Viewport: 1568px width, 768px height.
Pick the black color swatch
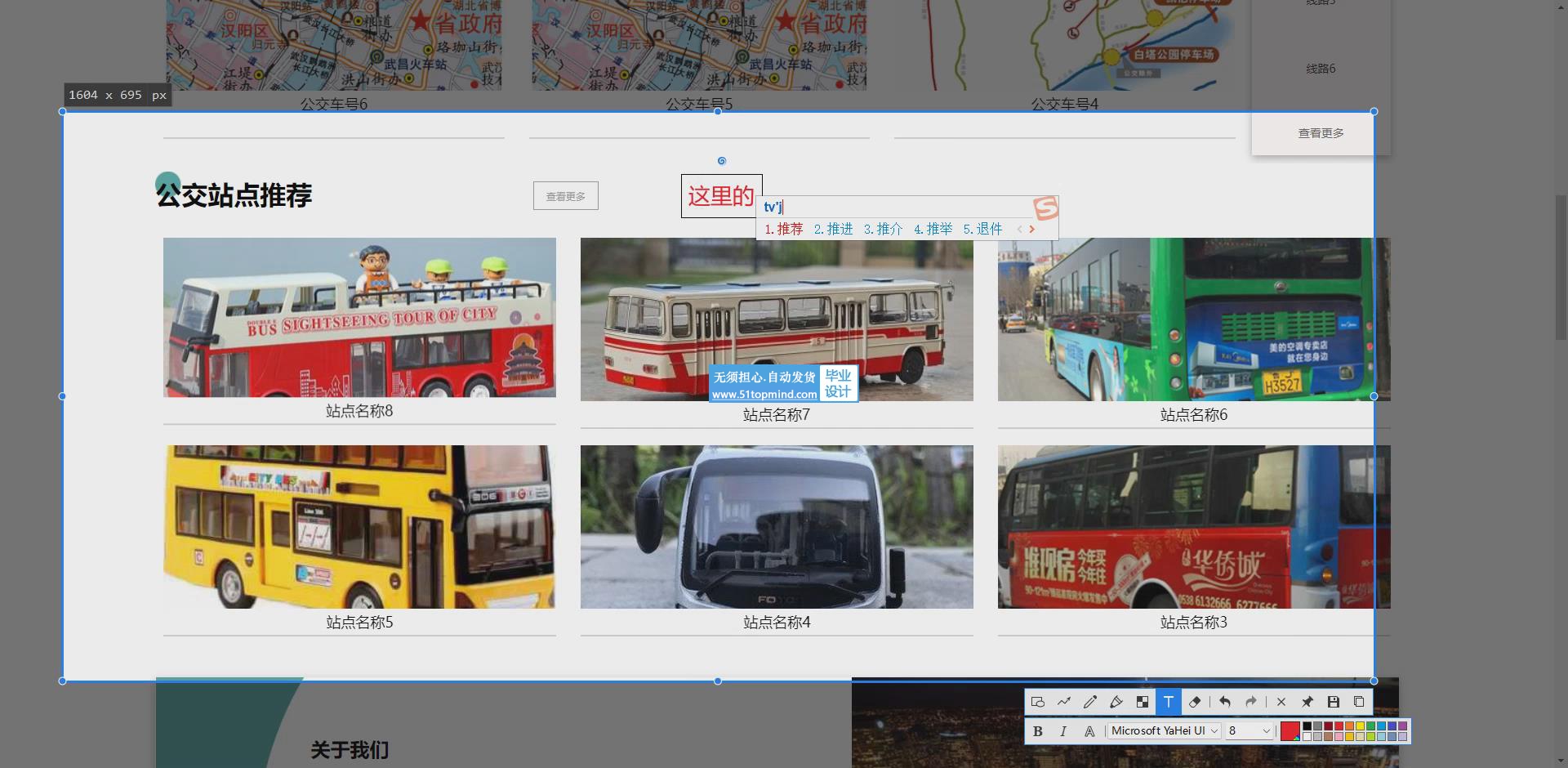point(1307,726)
